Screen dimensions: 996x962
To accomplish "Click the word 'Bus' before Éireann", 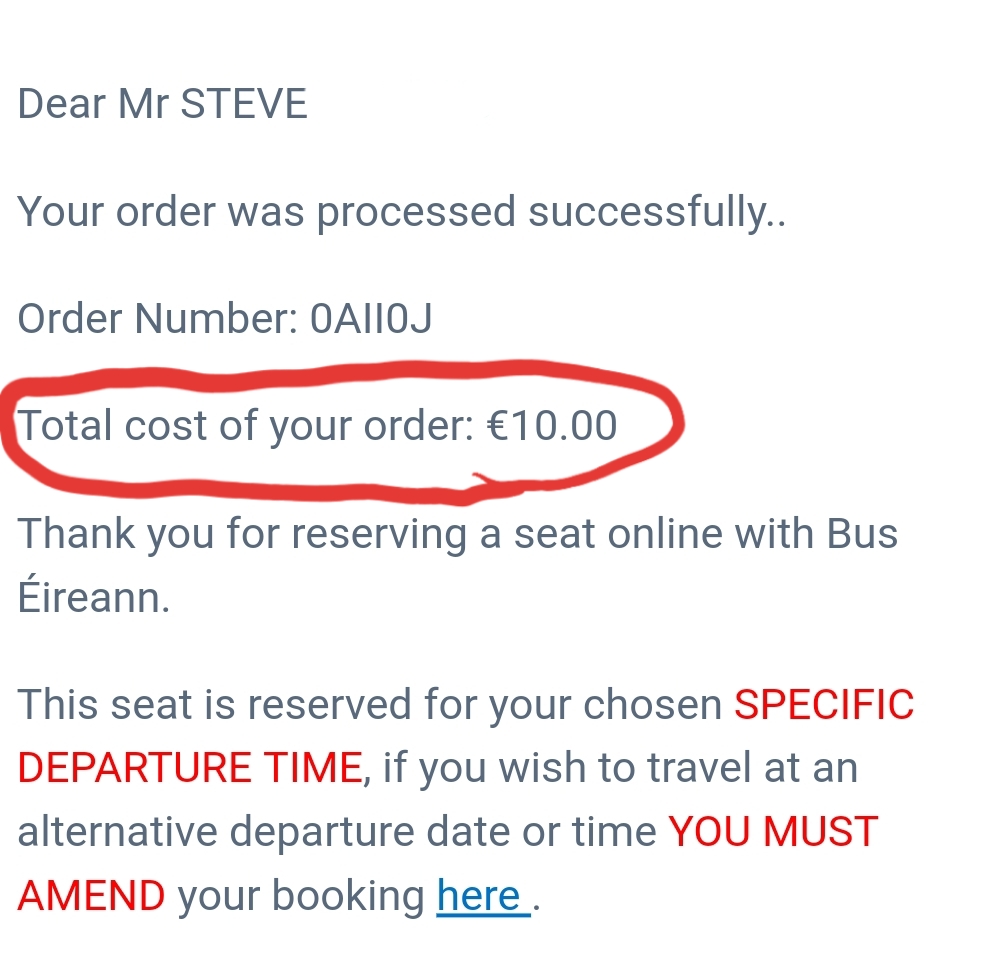I will (x=861, y=533).
